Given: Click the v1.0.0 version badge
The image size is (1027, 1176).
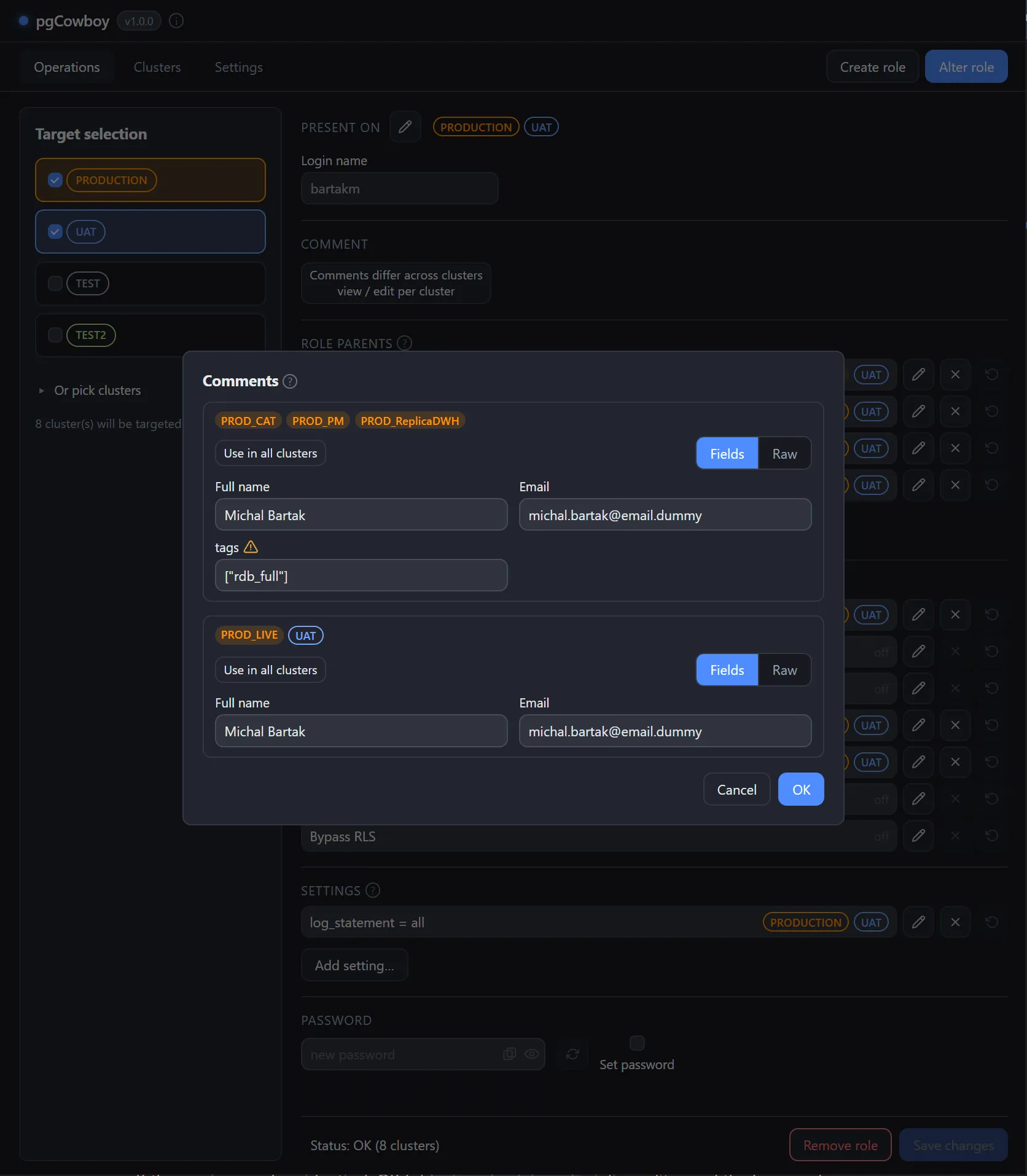Looking at the screenshot, I should (139, 21).
